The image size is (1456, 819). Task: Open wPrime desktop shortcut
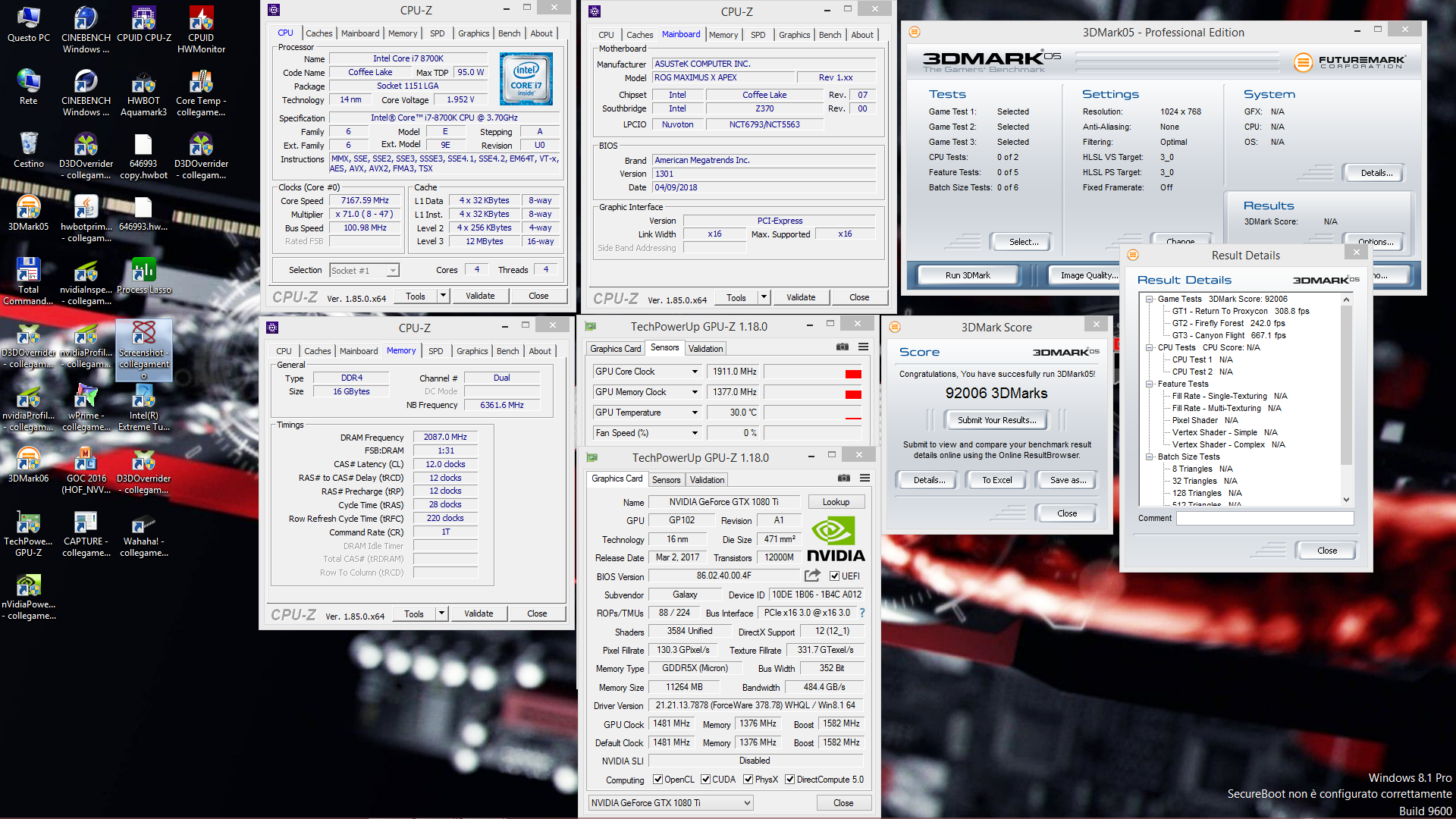(86, 408)
